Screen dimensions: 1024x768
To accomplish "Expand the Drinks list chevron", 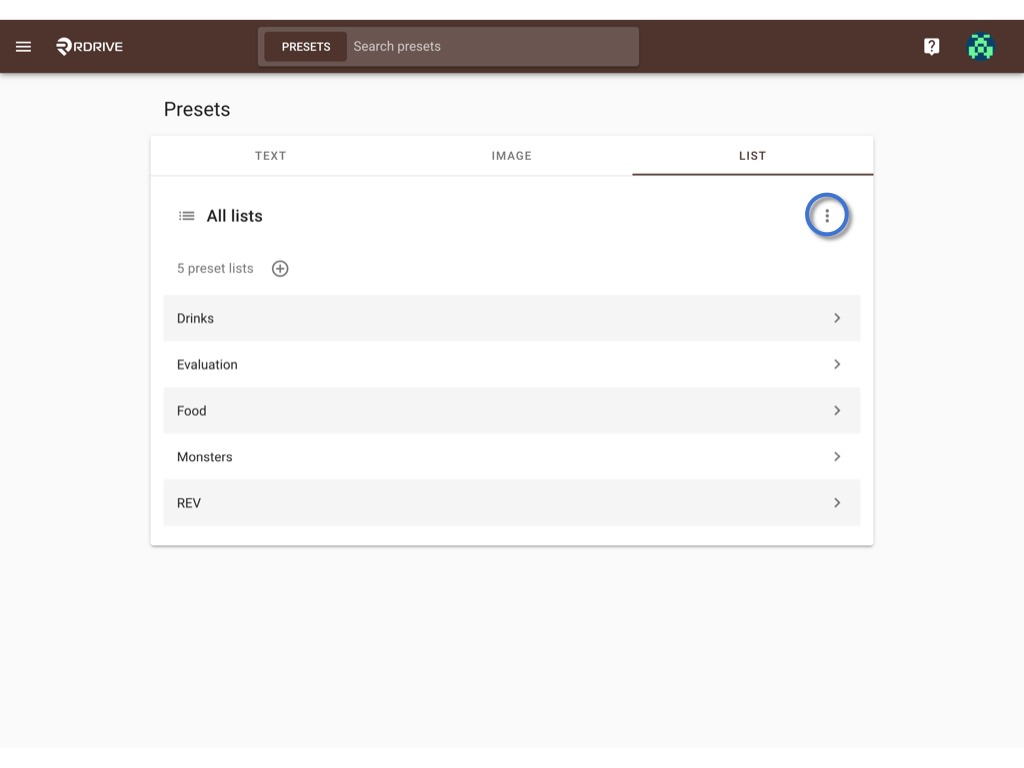I will click(x=837, y=318).
